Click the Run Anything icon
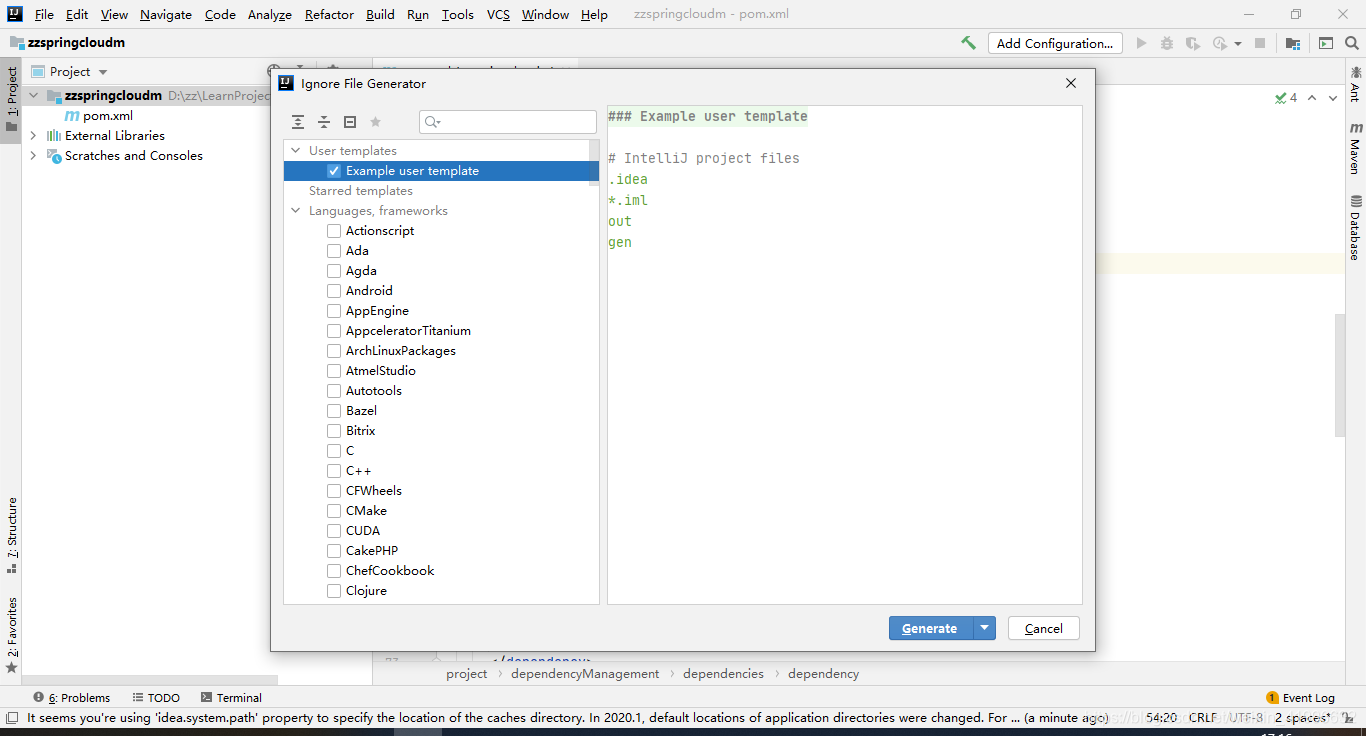Screen dimensions: 1366x736 pos(1326,43)
